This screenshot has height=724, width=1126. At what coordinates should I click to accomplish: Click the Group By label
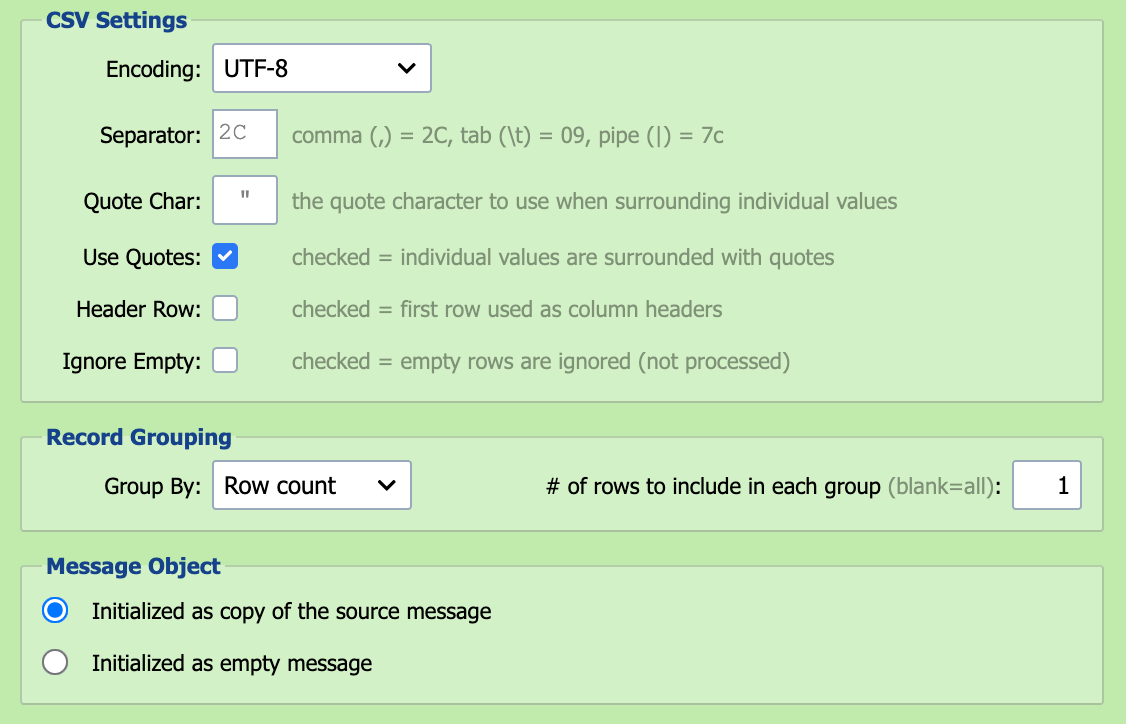click(x=153, y=486)
